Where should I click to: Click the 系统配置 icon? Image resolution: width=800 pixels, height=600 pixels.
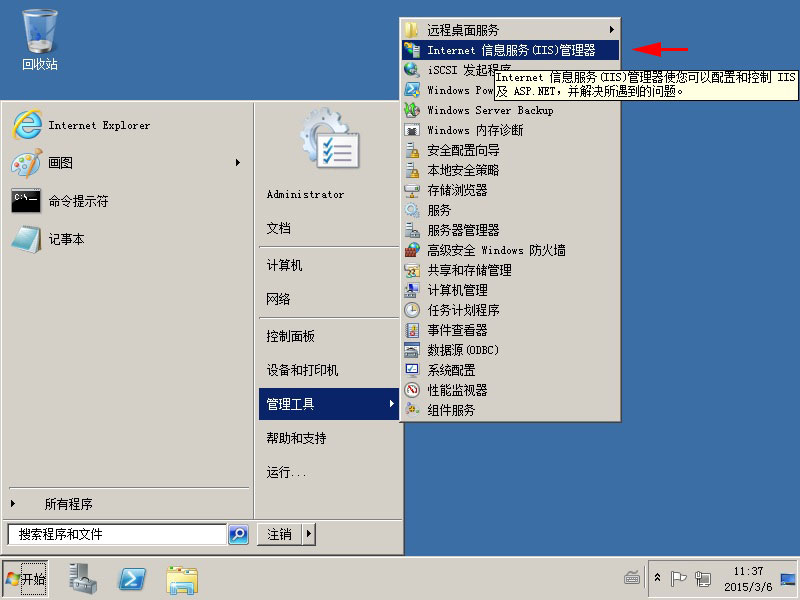(x=412, y=370)
